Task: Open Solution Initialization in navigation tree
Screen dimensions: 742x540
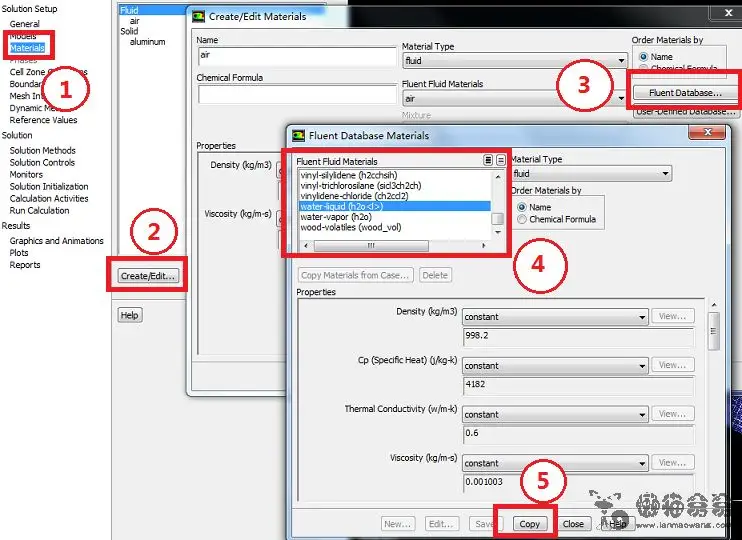Action: click(49, 186)
